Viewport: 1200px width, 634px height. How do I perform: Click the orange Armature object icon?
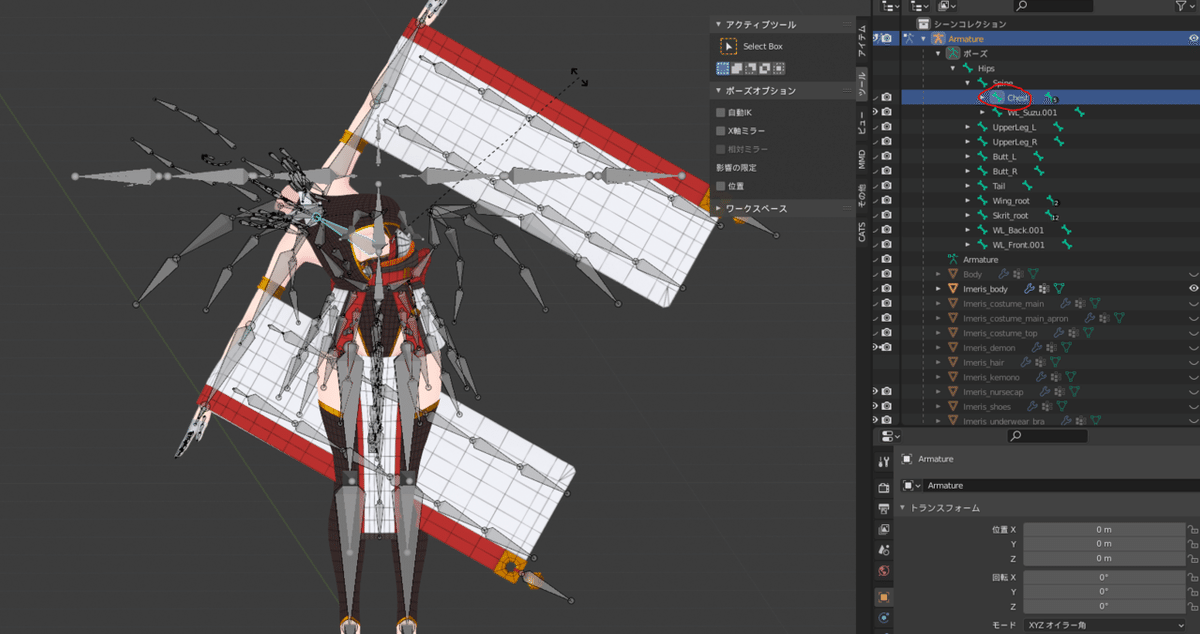[938, 38]
